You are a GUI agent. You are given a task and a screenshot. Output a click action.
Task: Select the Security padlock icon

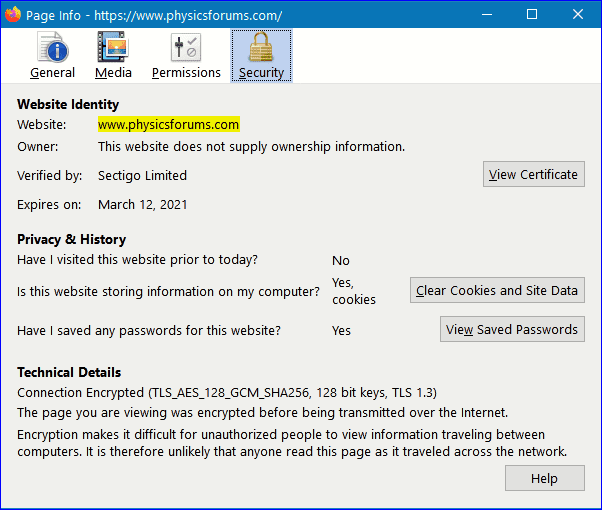tap(261, 55)
